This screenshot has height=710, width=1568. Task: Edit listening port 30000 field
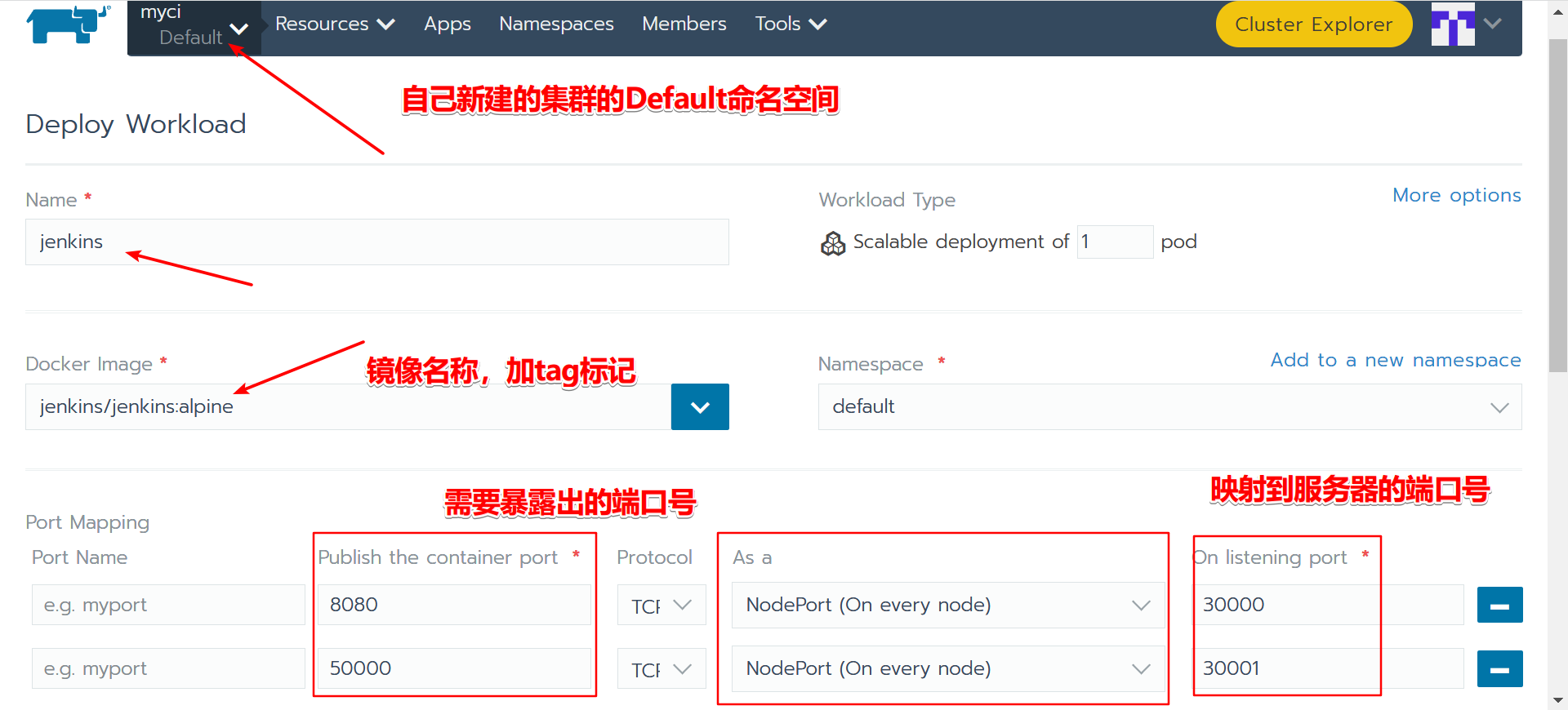pos(1329,605)
